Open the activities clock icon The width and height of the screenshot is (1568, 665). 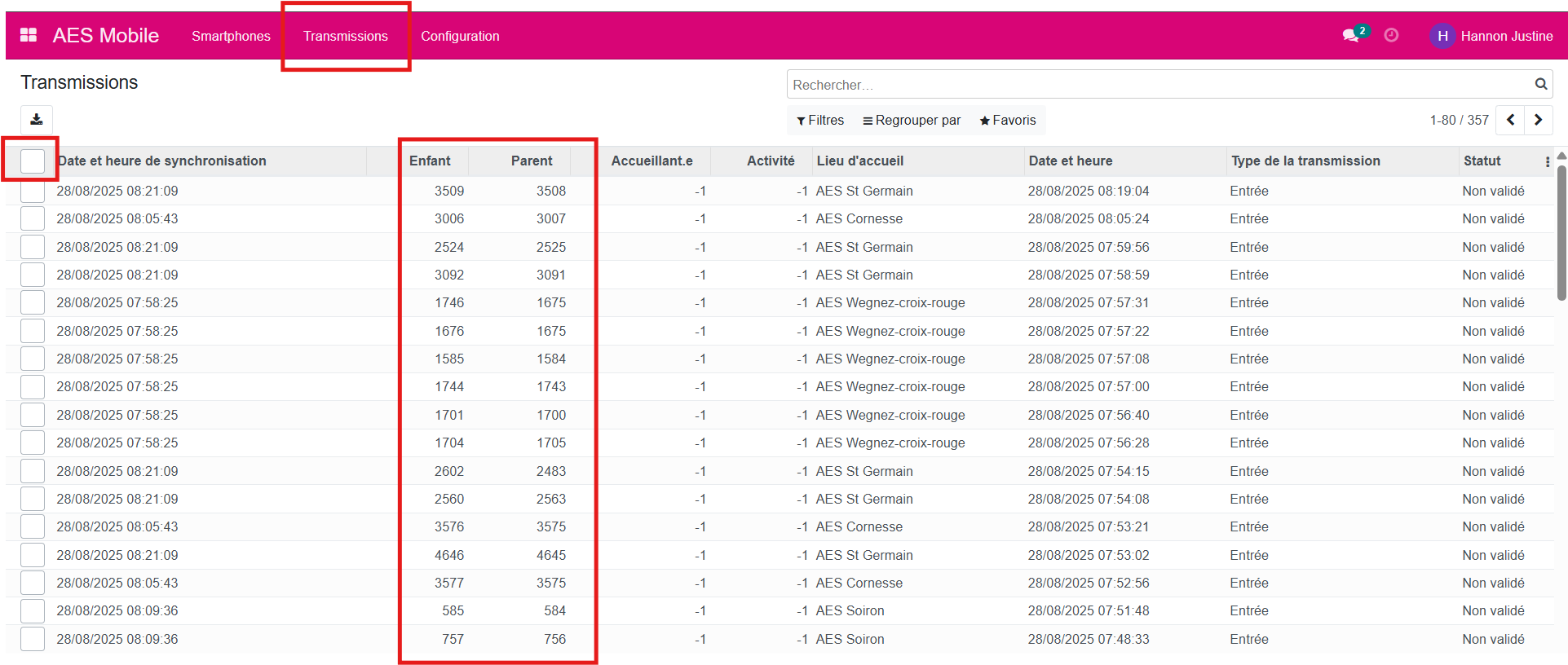(x=1391, y=35)
